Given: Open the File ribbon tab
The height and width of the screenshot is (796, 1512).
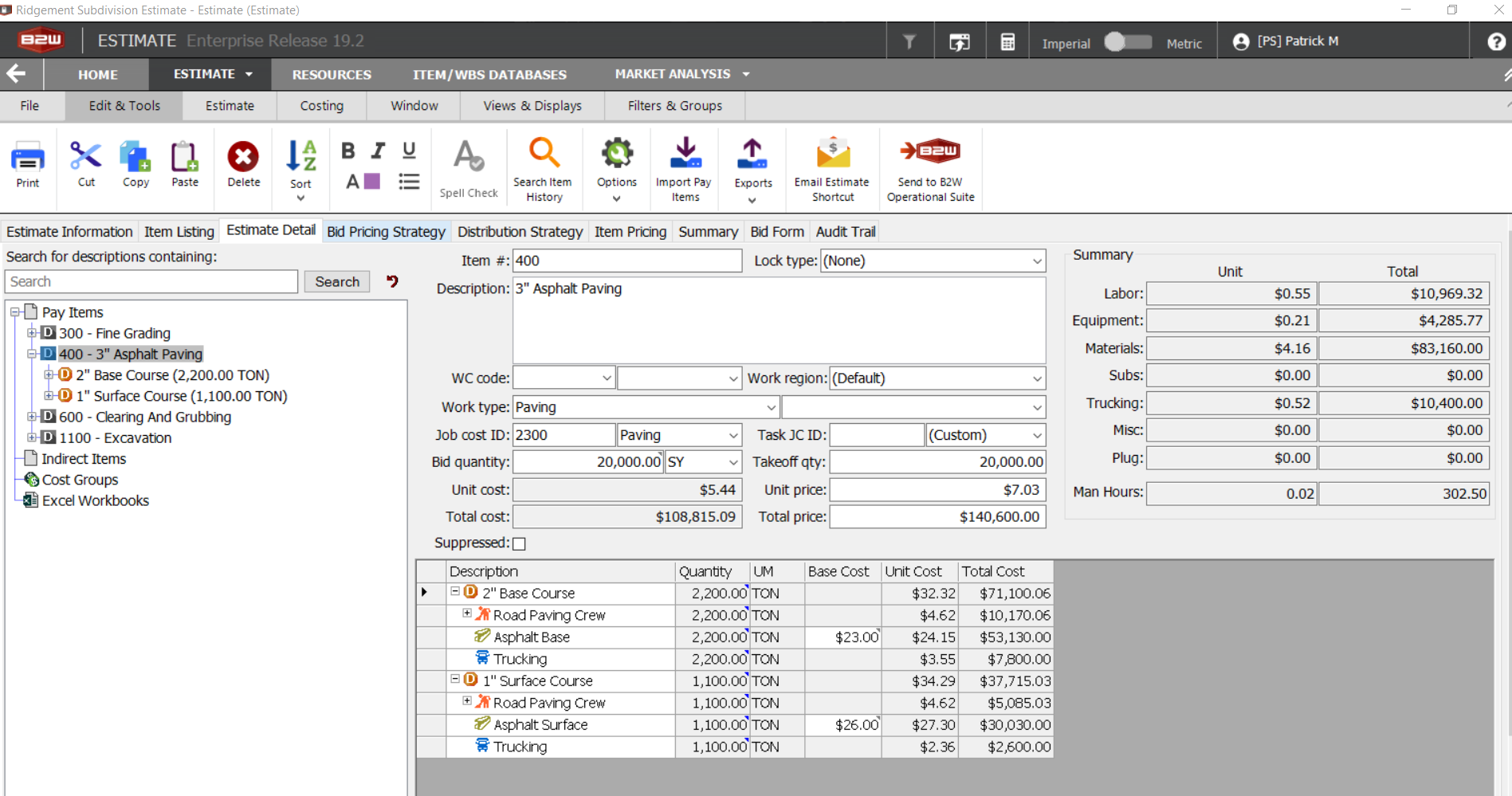Looking at the screenshot, I should point(29,106).
